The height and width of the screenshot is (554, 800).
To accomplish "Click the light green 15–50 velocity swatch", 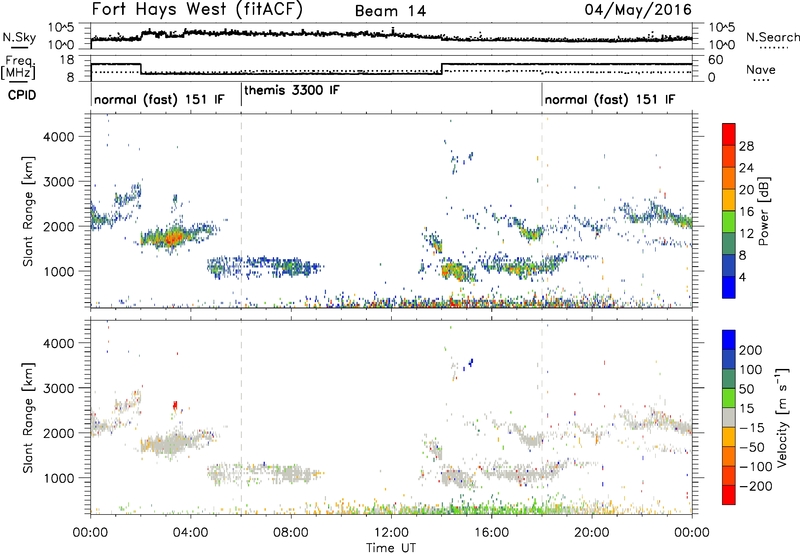I will click(x=729, y=398).
